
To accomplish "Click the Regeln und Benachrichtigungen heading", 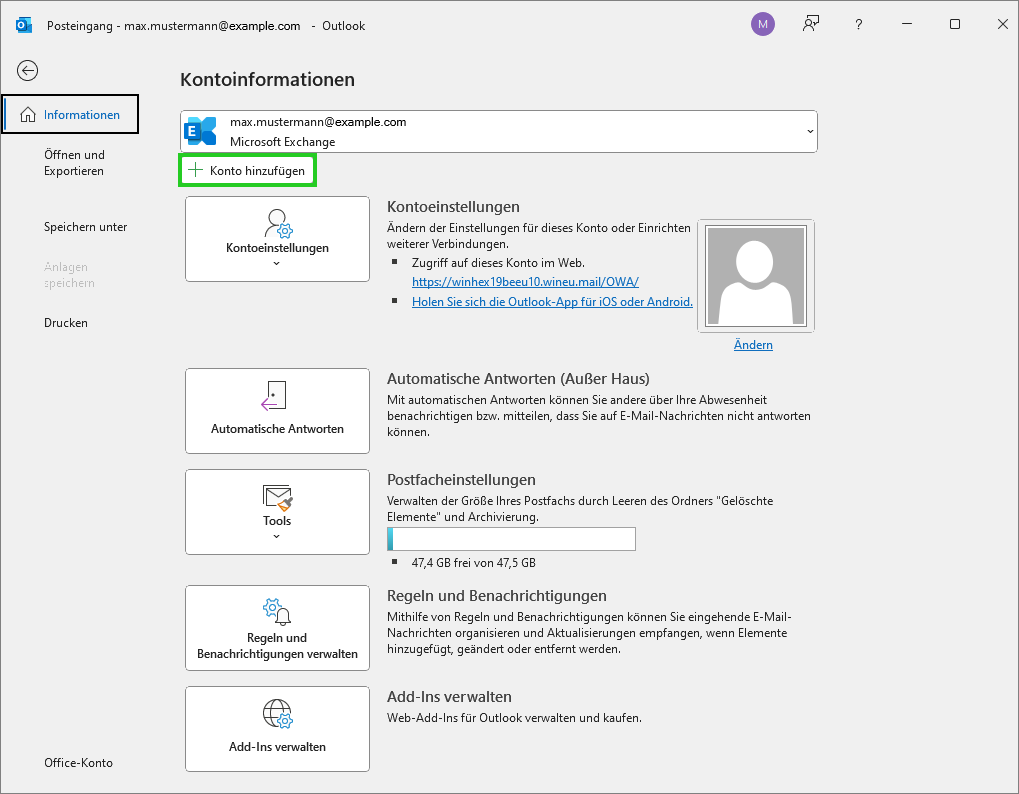I will coord(497,596).
